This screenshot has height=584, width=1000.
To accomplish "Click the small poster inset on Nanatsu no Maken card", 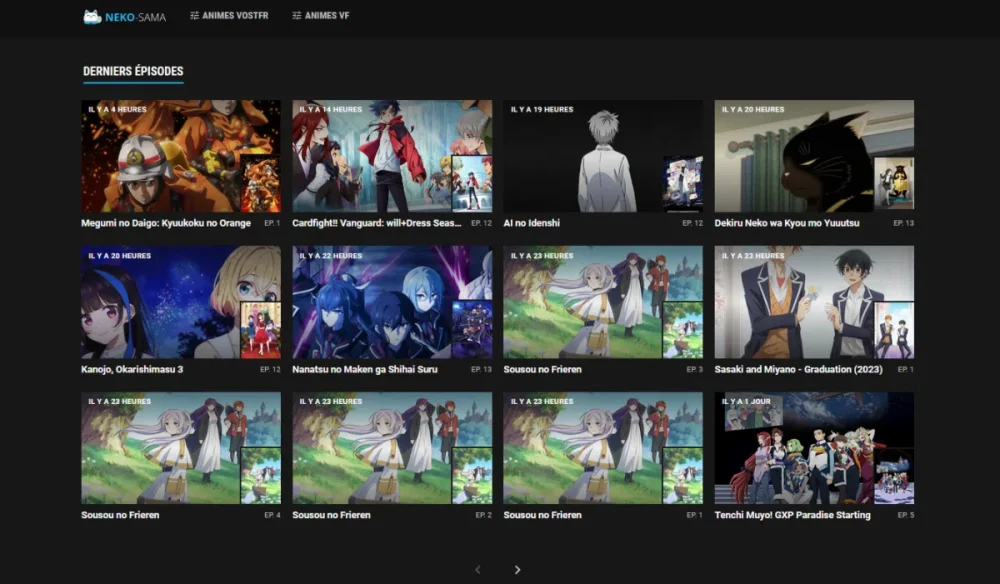I will 472,330.
